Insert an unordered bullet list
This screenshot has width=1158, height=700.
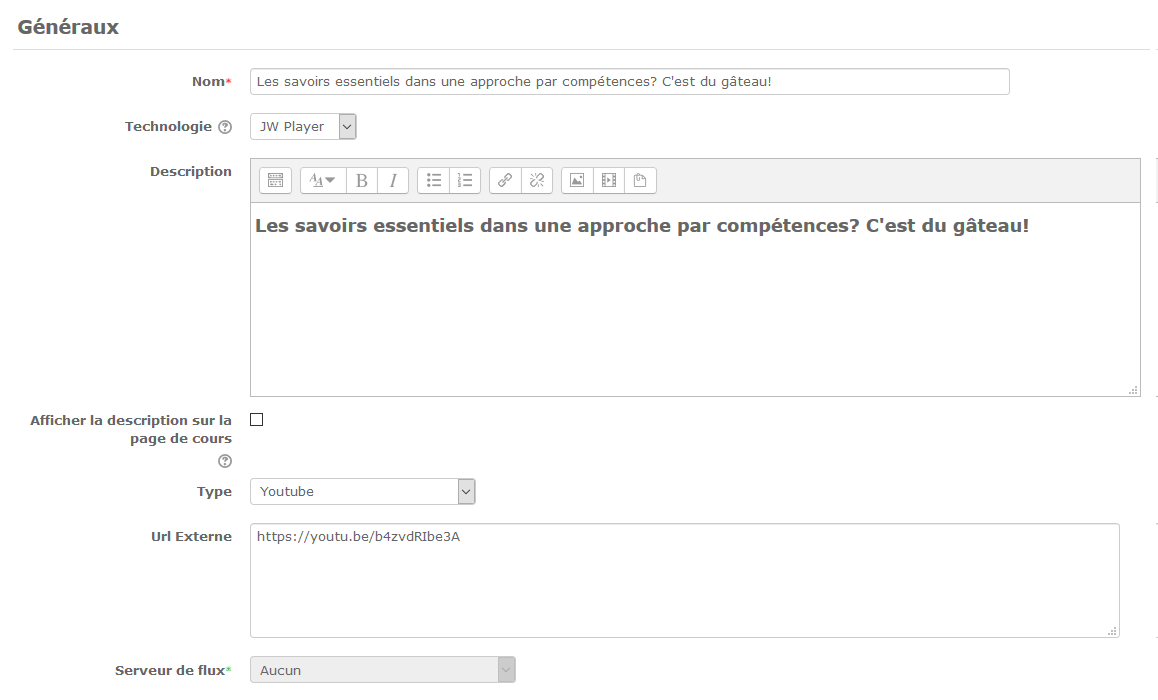tap(434, 180)
